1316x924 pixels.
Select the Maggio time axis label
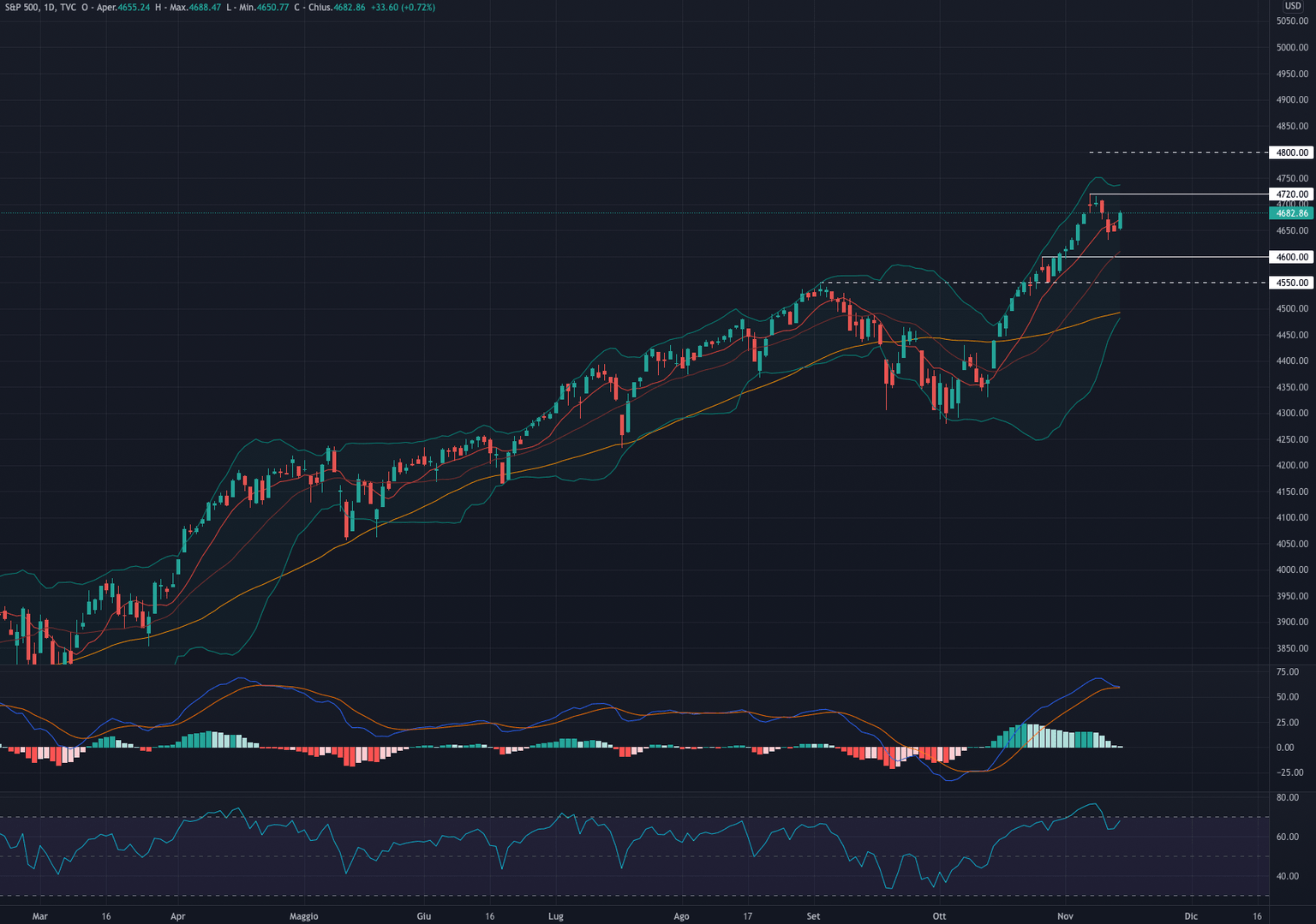point(303,916)
